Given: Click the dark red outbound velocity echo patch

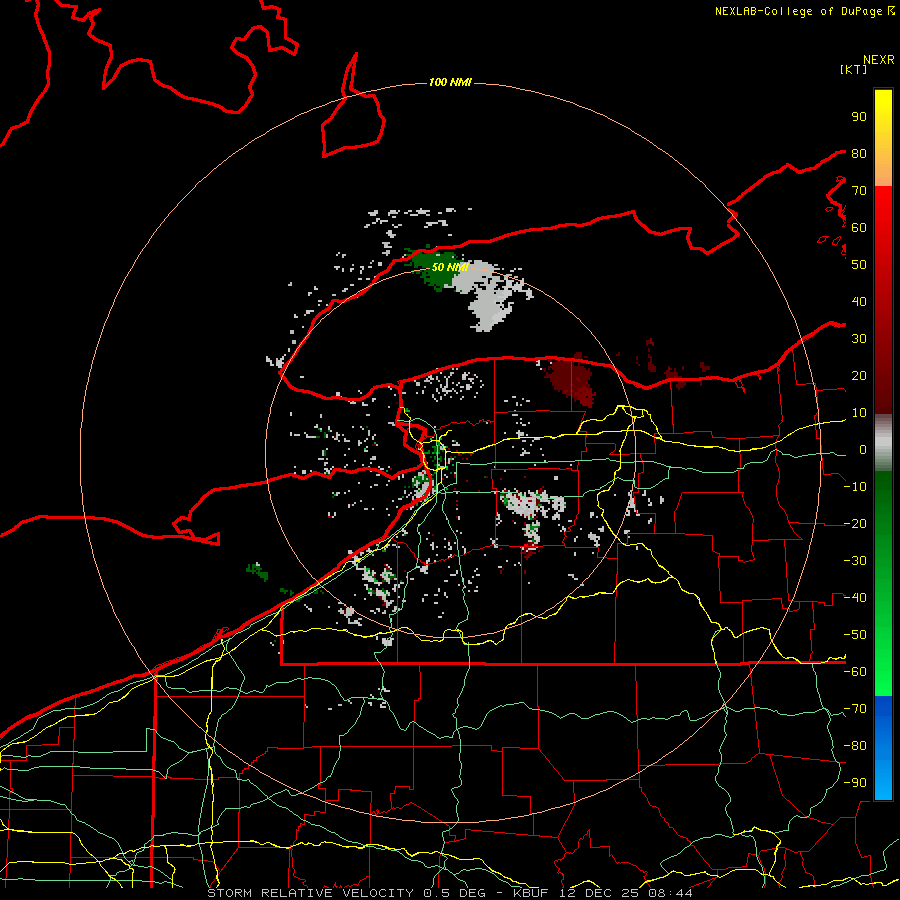Looking at the screenshot, I should [x=572, y=379].
